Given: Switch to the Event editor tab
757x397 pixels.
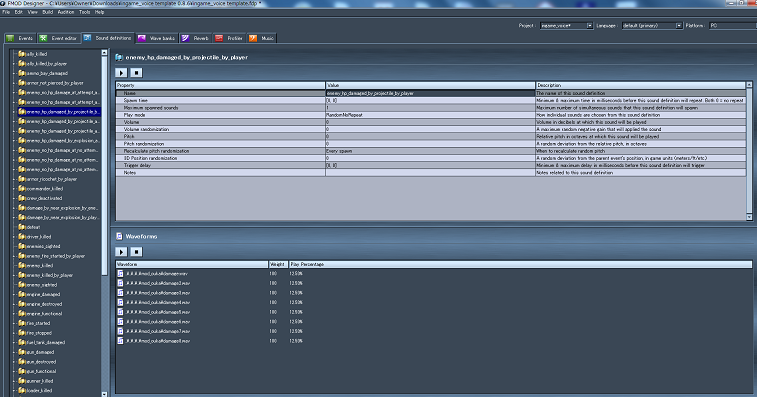Looking at the screenshot, I should (58, 38).
